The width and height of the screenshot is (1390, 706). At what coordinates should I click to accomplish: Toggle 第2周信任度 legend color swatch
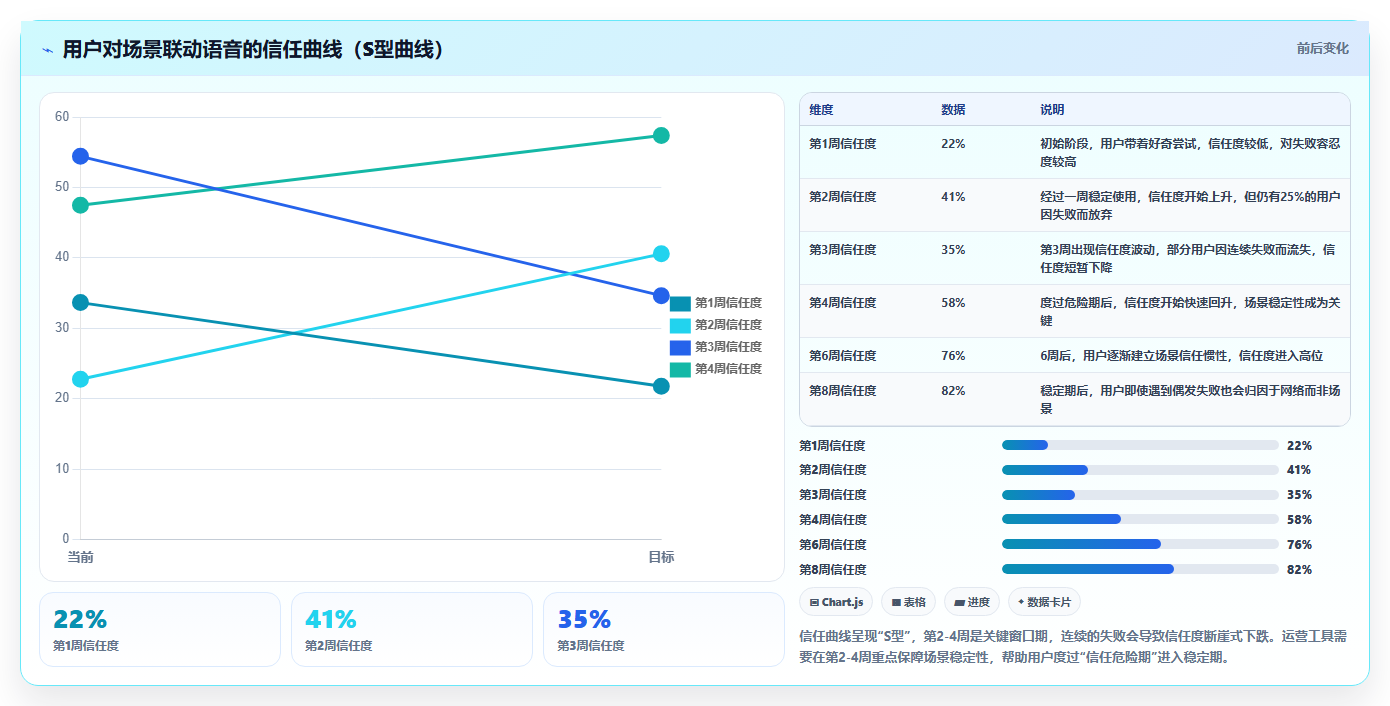tap(680, 325)
